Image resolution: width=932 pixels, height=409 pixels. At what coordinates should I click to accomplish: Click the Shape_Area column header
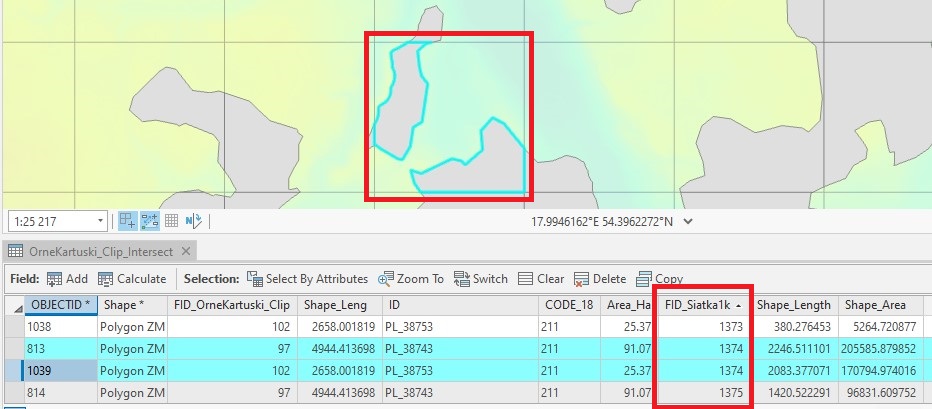(875, 305)
